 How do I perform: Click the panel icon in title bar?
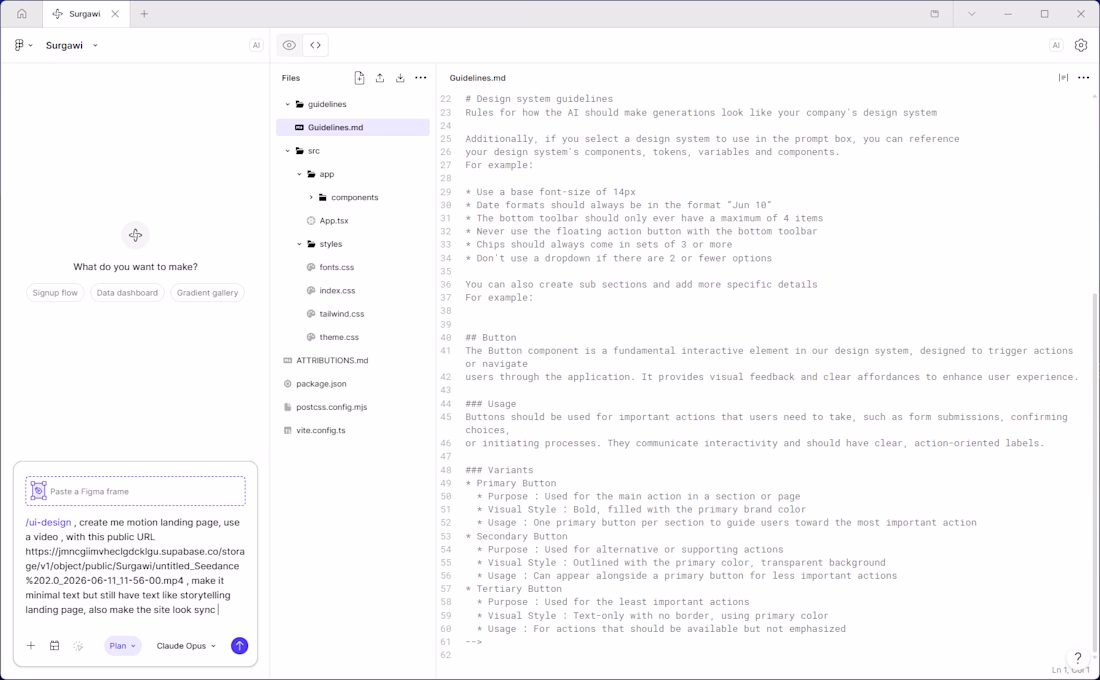coord(934,13)
